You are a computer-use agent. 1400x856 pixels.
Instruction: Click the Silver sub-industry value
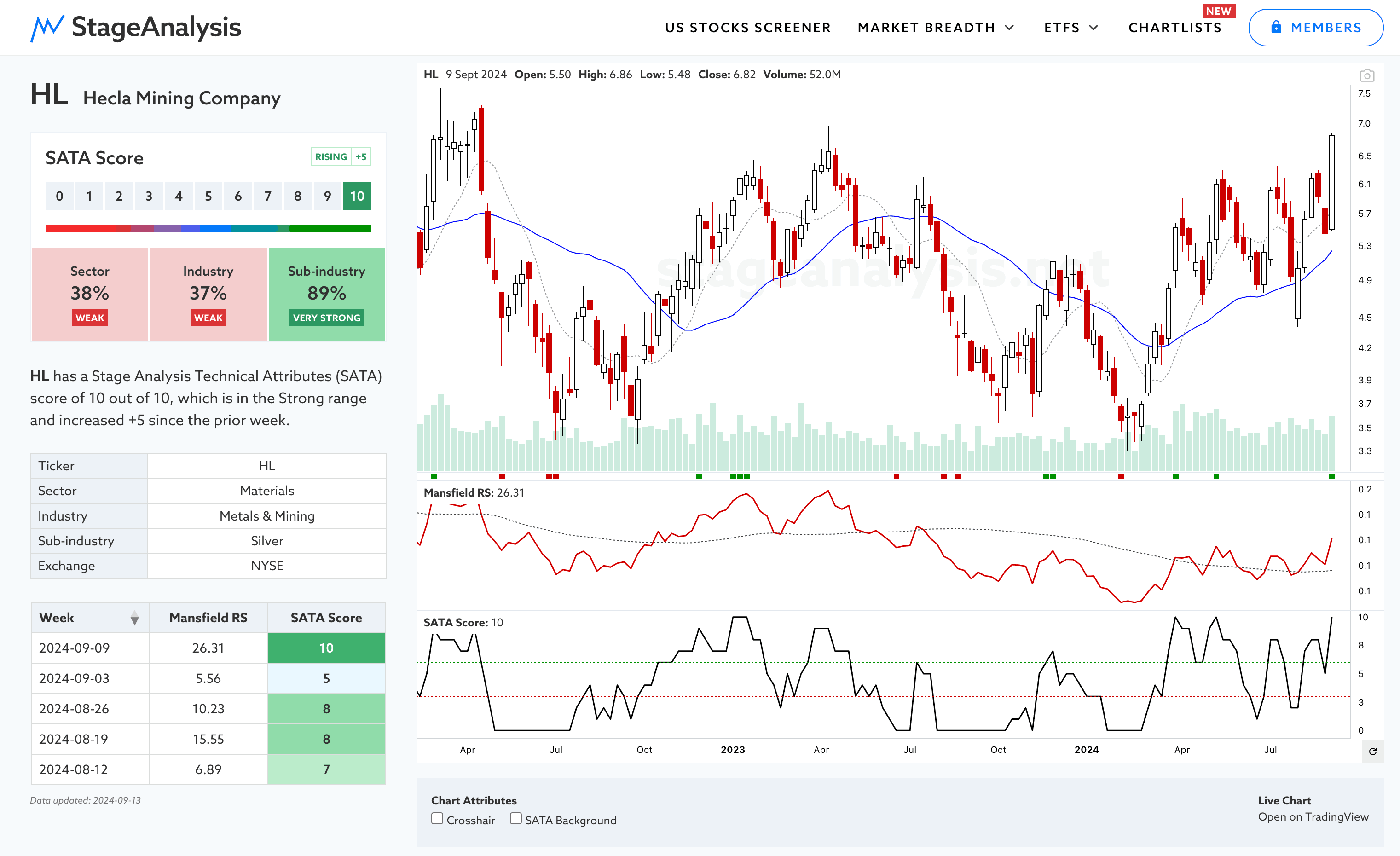click(x=267, y=541)
